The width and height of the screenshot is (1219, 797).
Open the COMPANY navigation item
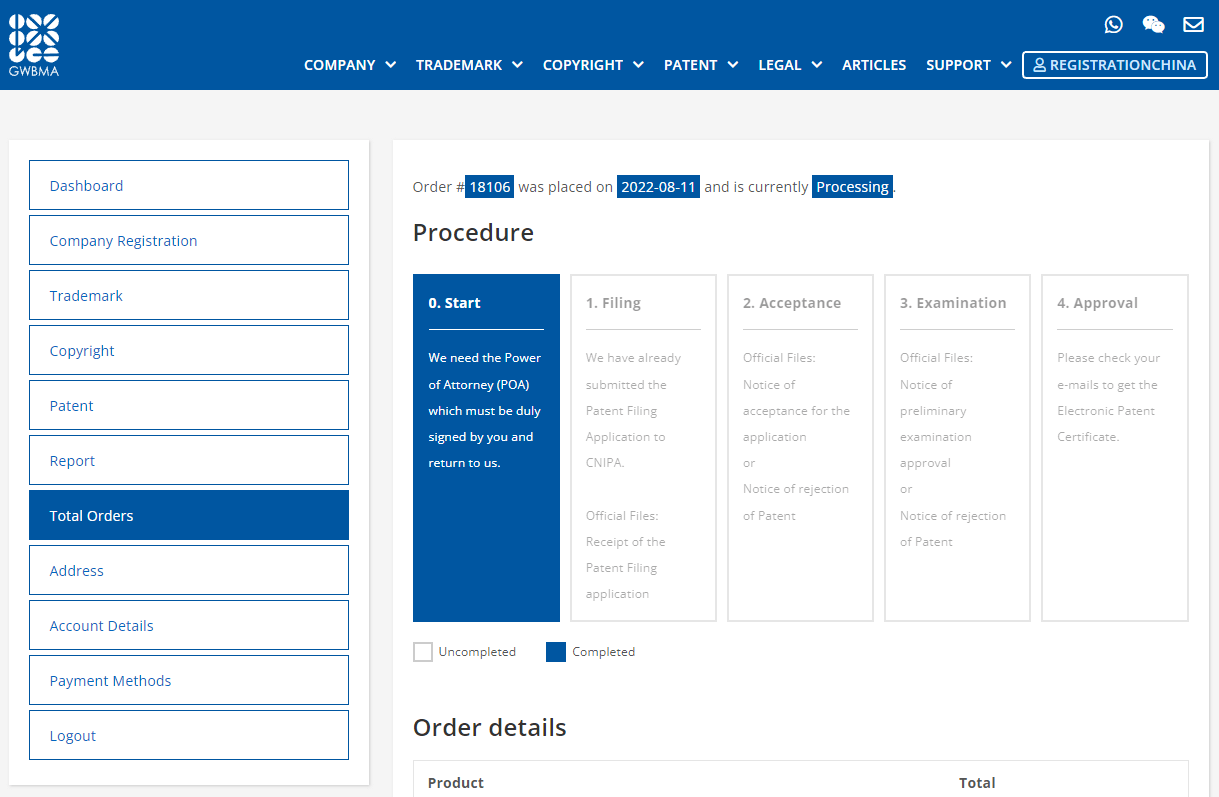340,65
